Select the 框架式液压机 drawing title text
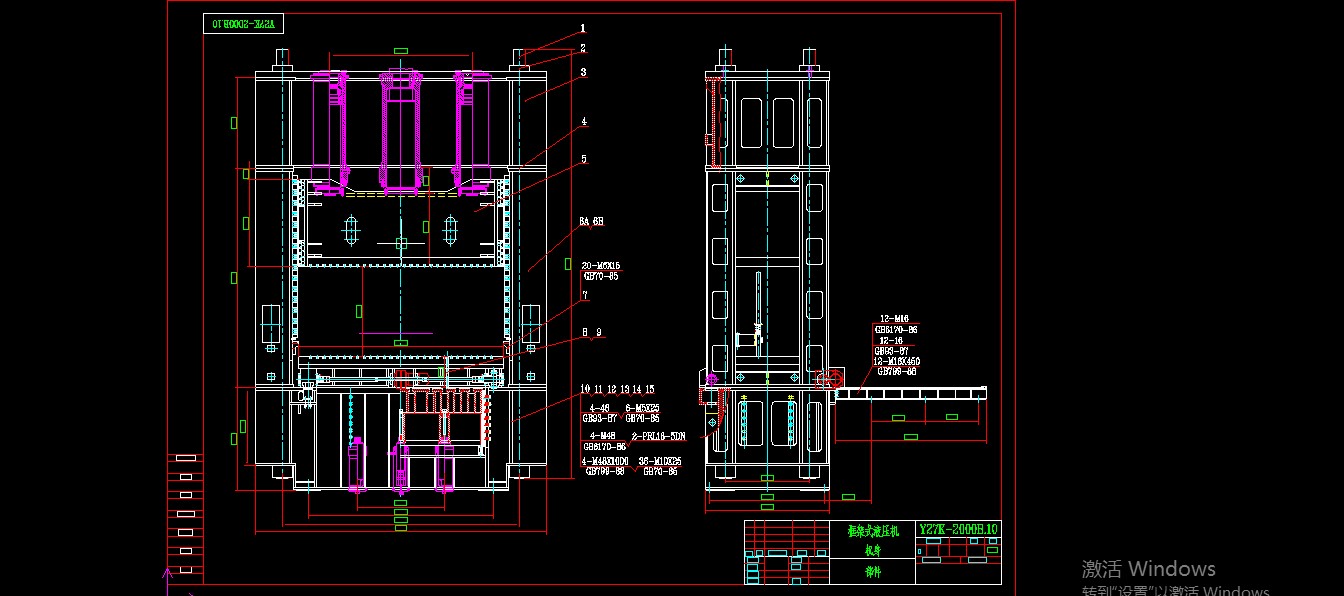 pos(872,530)
